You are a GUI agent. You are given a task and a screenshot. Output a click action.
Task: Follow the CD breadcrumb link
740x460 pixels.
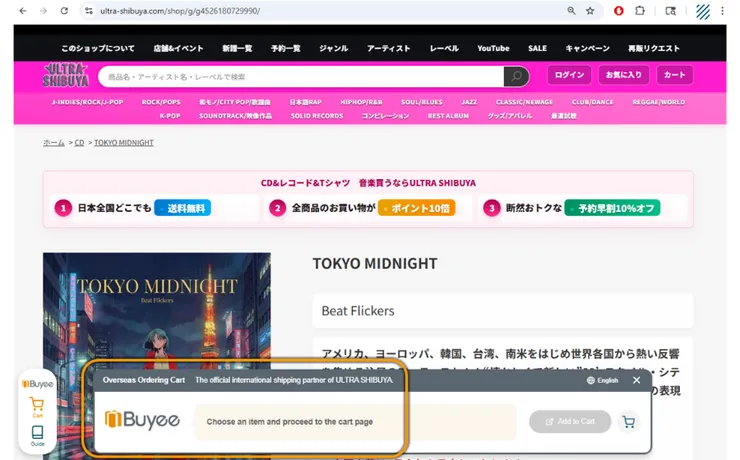coord(79,142)
